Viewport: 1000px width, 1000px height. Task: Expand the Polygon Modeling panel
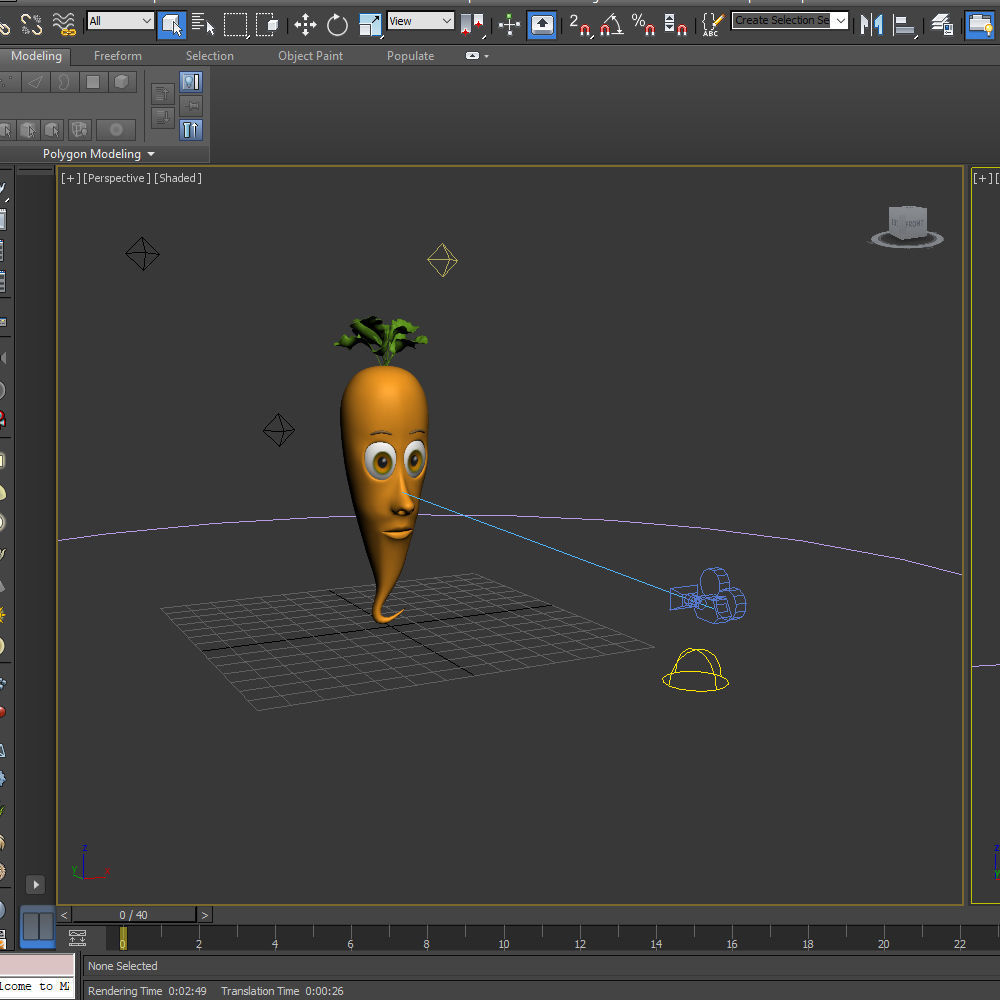click(x=99, y=154)
